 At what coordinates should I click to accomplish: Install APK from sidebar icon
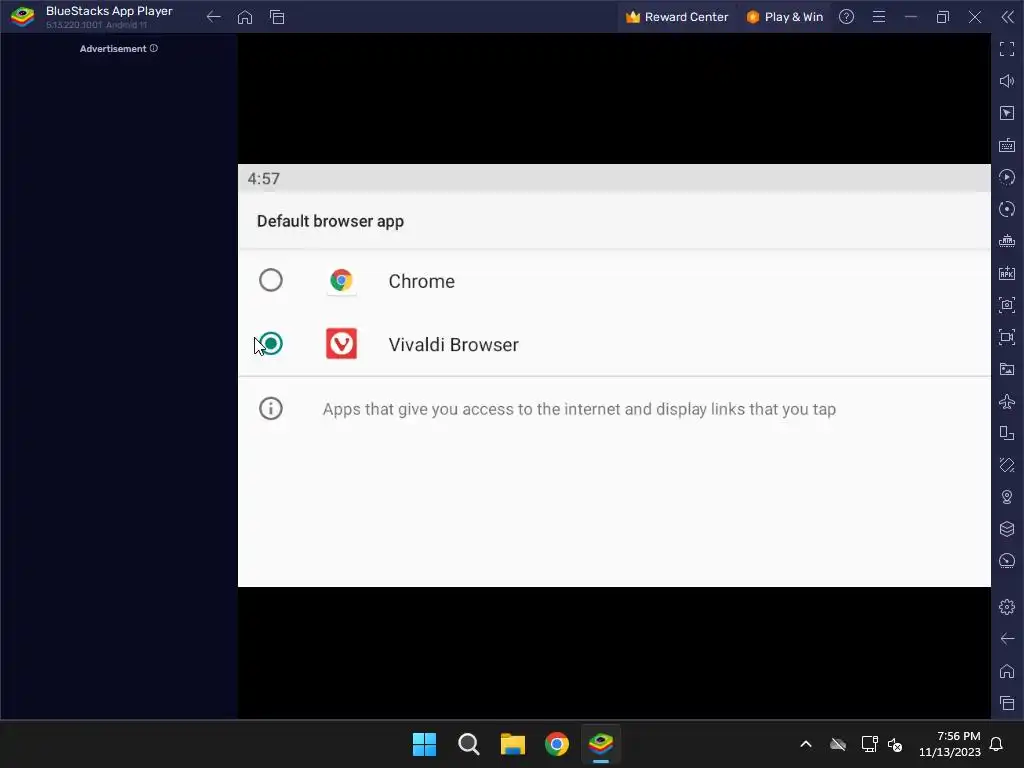click(x=1007, y=273)
